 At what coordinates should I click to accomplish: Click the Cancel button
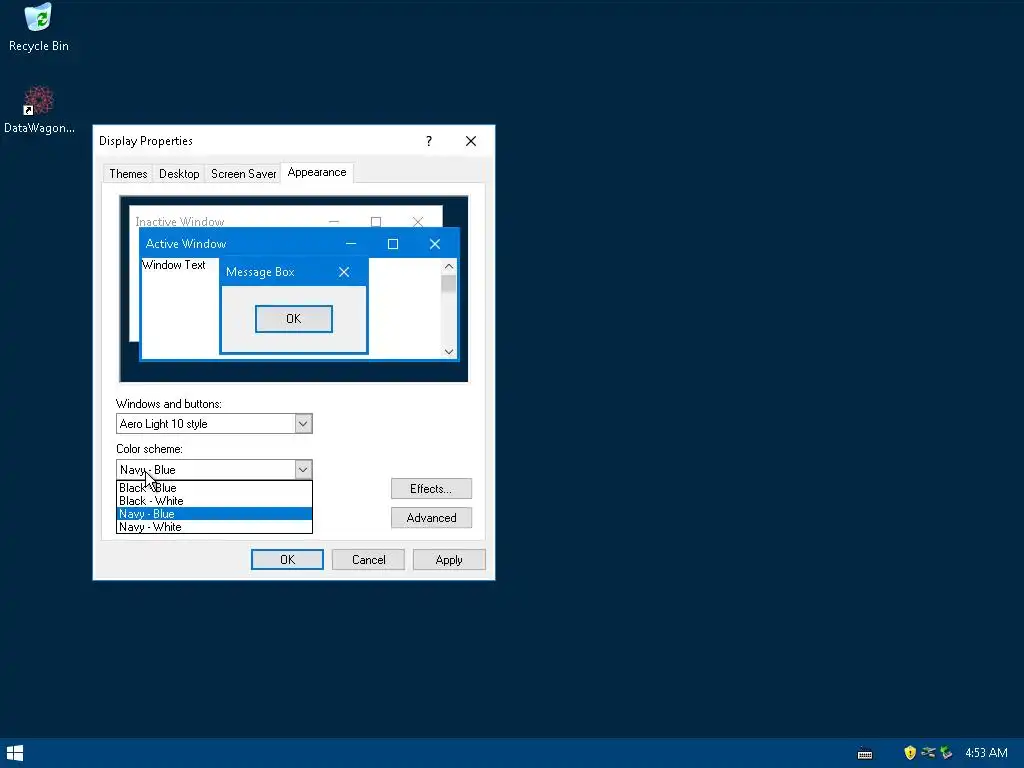(368, 560)
